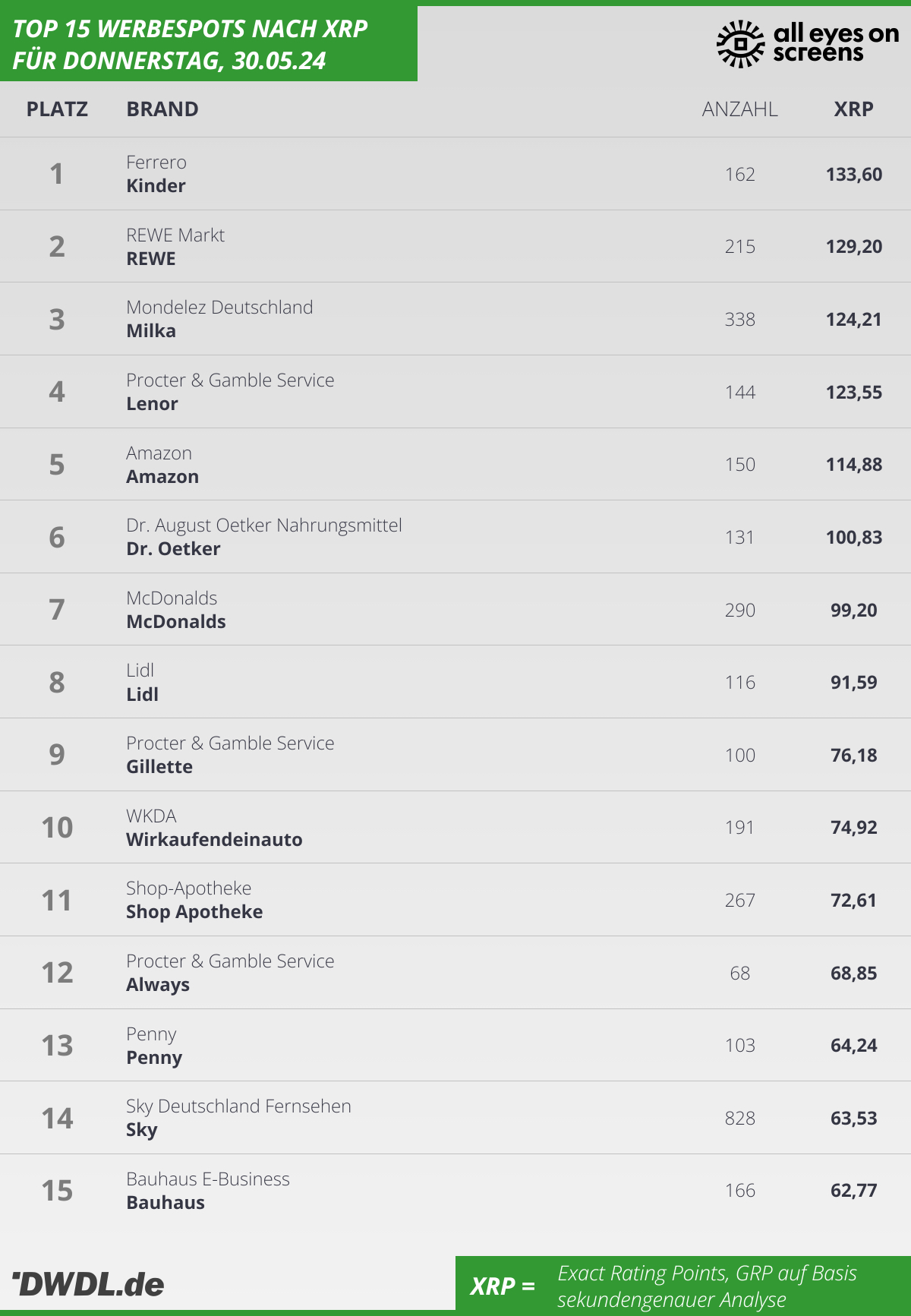
Task: Click the all eyes on screens eye logo
Action: (740, 44)
